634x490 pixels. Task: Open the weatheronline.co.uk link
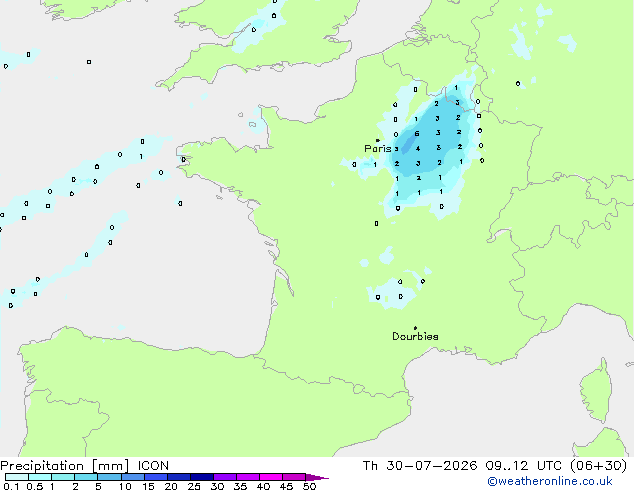pos(550,481)
